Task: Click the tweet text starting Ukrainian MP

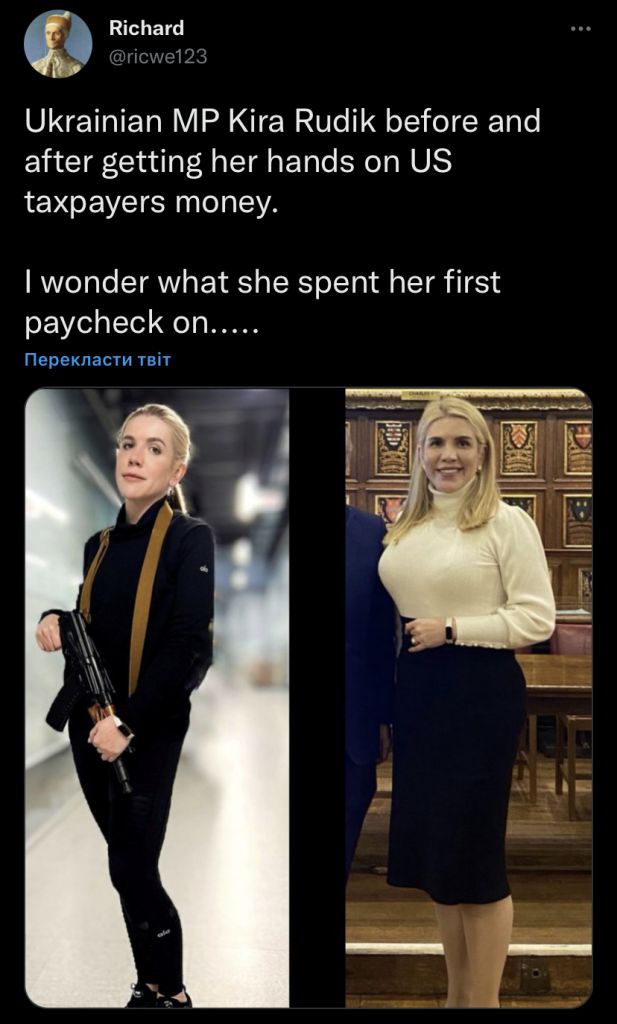Action: [283, 162]
